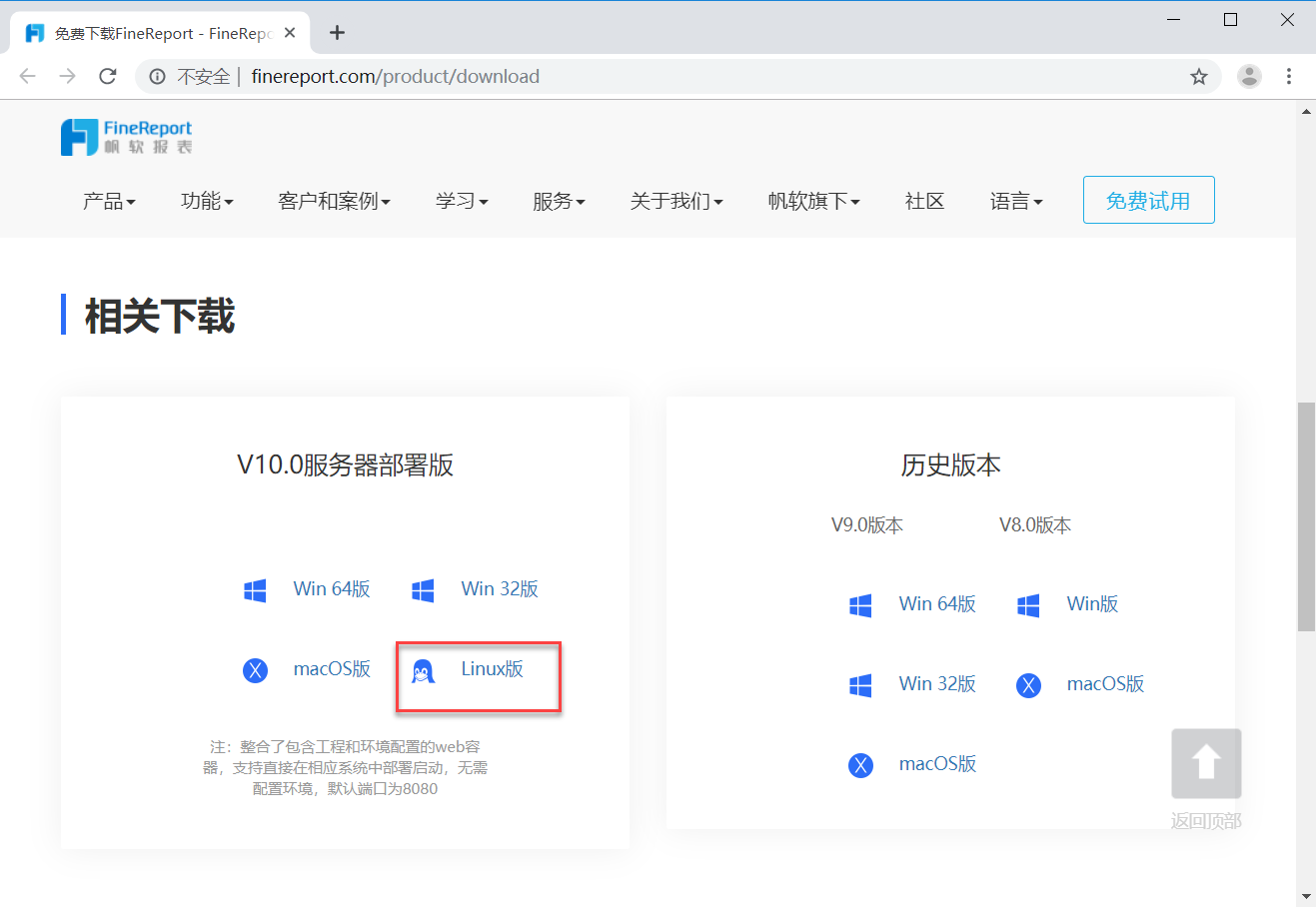Open a new browser tab
The image size is (1316, 907).
[x=337, y=33]
